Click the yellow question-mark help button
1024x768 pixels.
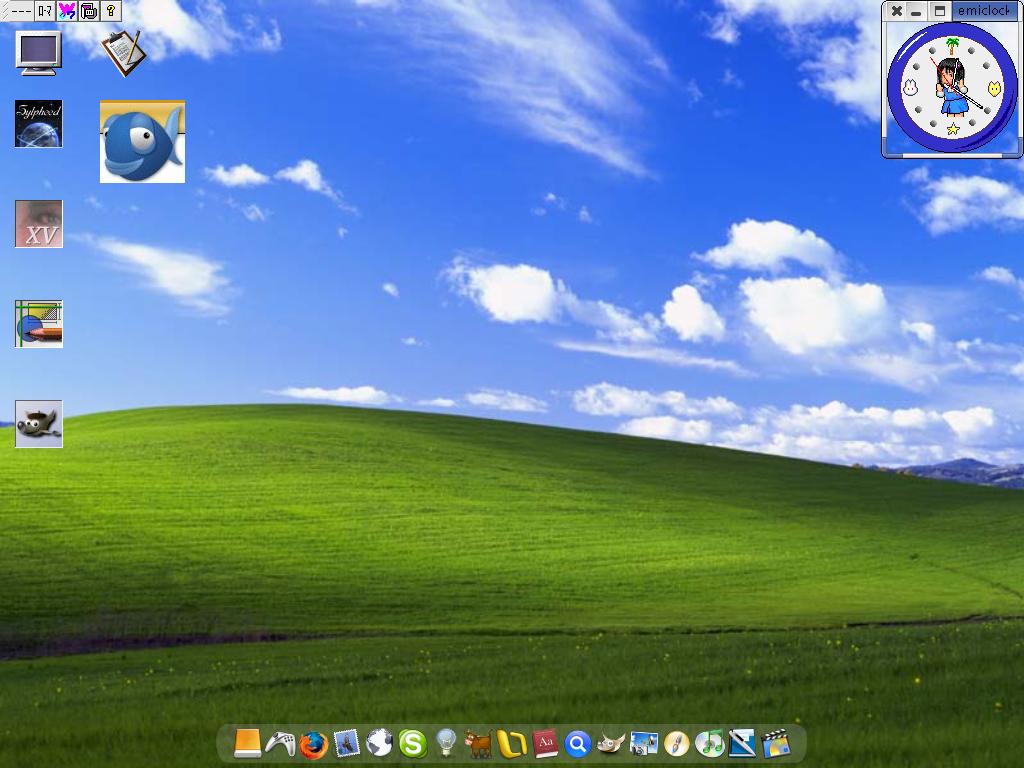[x=111, y=11]
